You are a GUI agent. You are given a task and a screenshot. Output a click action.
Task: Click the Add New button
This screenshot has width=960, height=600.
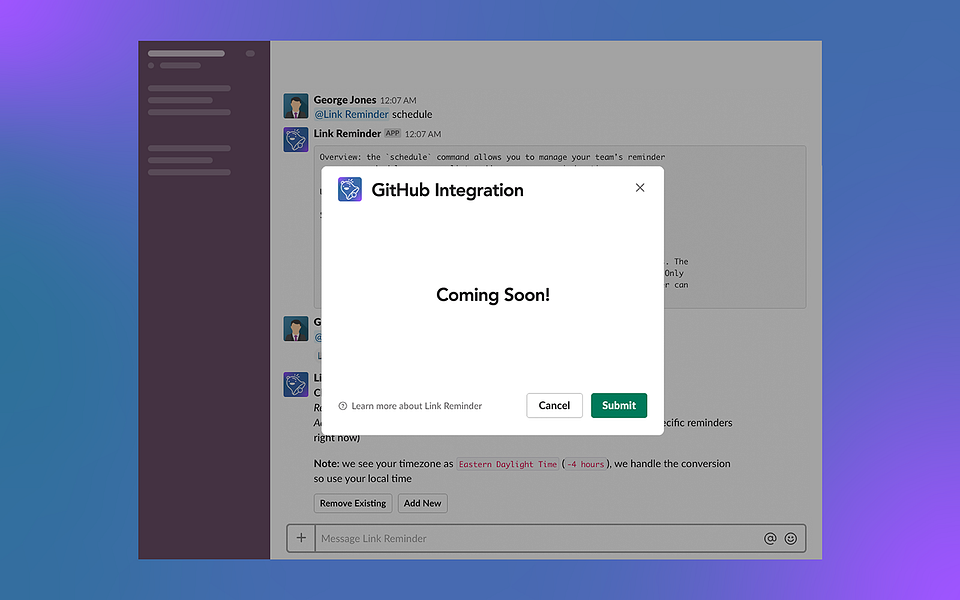[422, 503]
